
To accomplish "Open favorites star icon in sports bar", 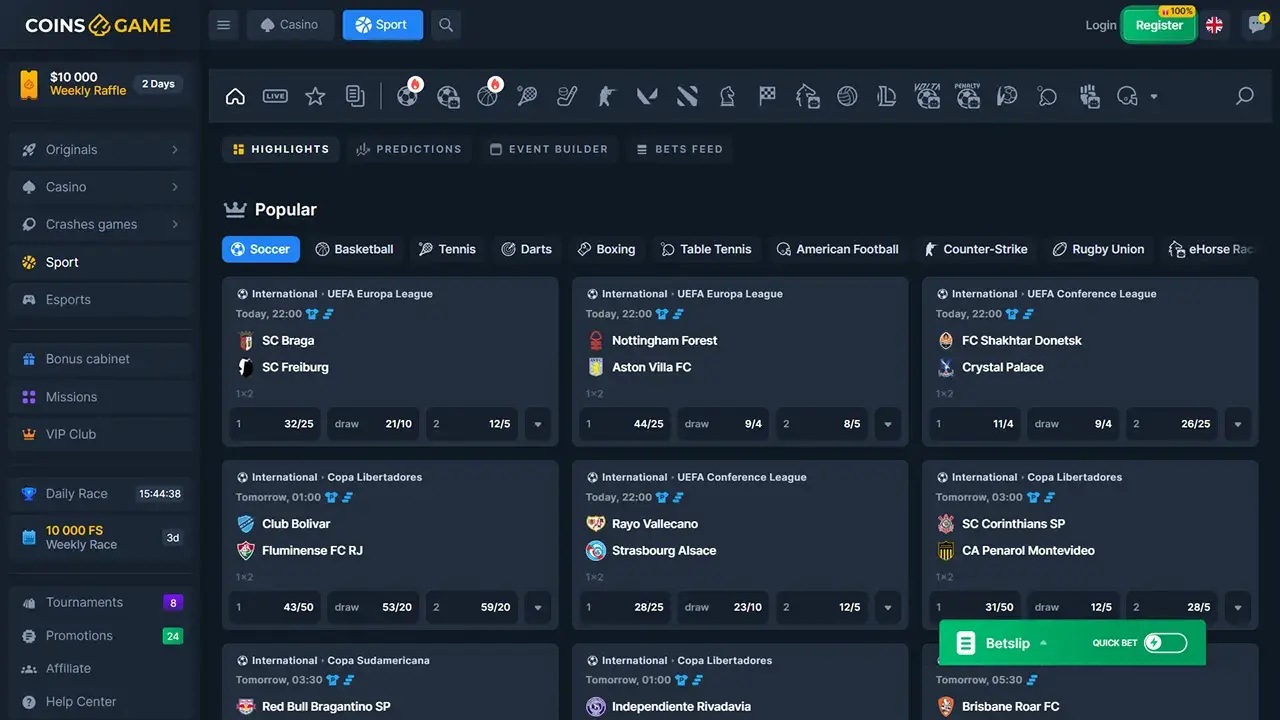I will coord(315,96).
